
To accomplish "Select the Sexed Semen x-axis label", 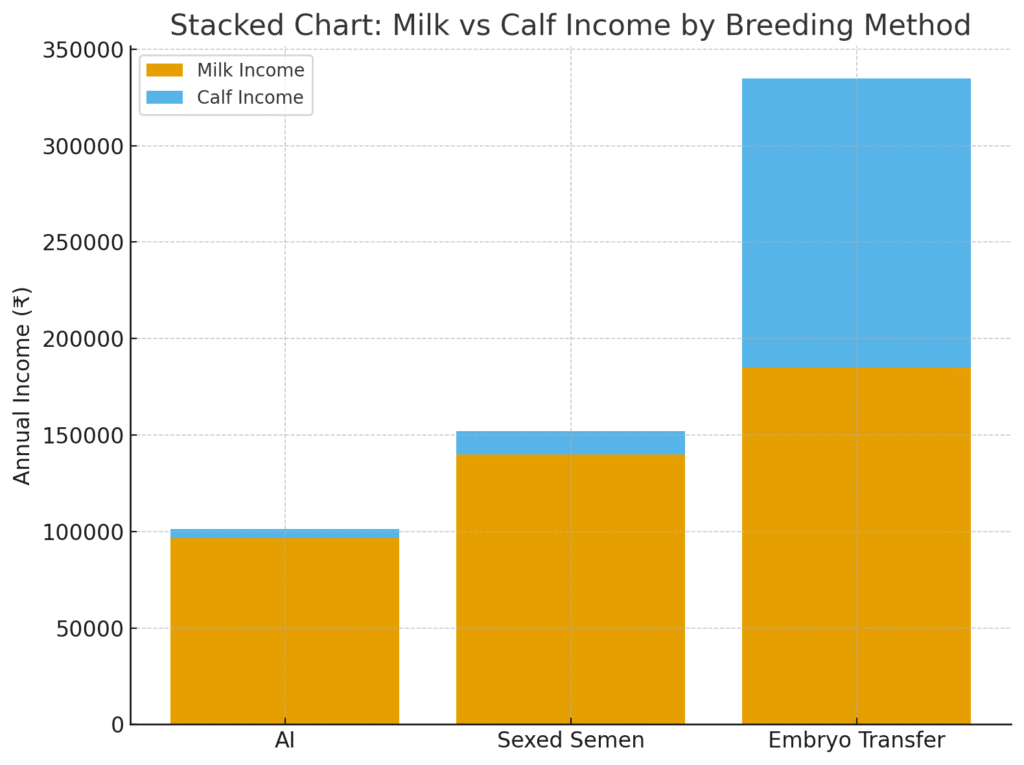I will (x=570, y=741).
